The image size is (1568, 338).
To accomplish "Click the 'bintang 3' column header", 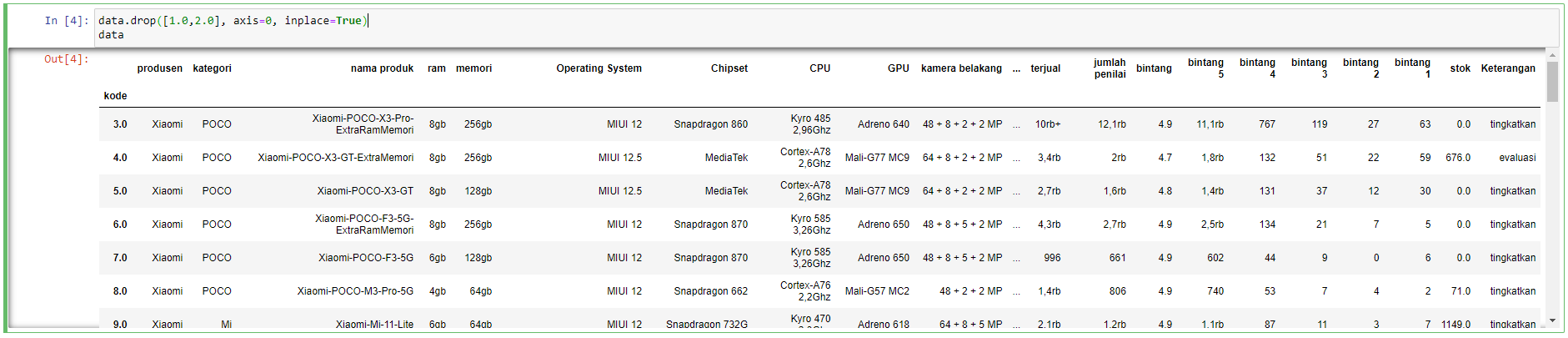I will click(x=1309, y=68).
